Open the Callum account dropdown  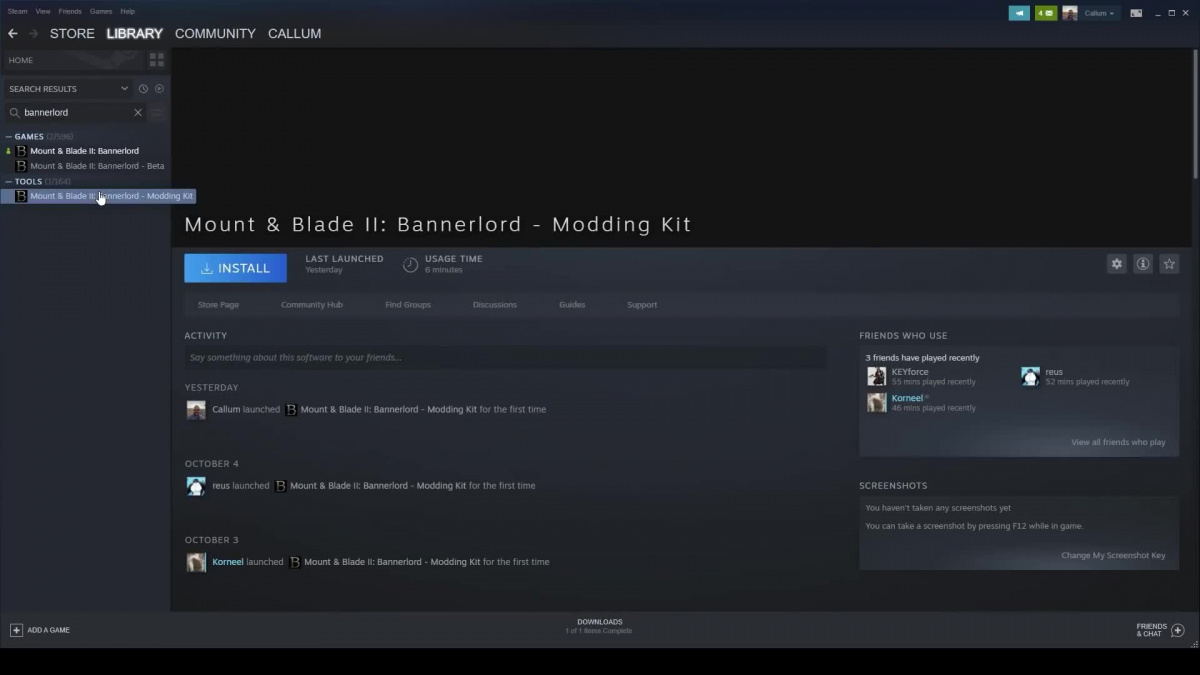pyautogui.click(x=1099, y=13)
